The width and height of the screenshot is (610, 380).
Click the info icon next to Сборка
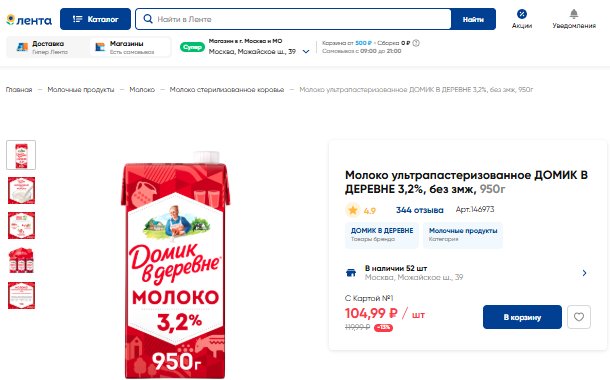[x=416, y=43]
